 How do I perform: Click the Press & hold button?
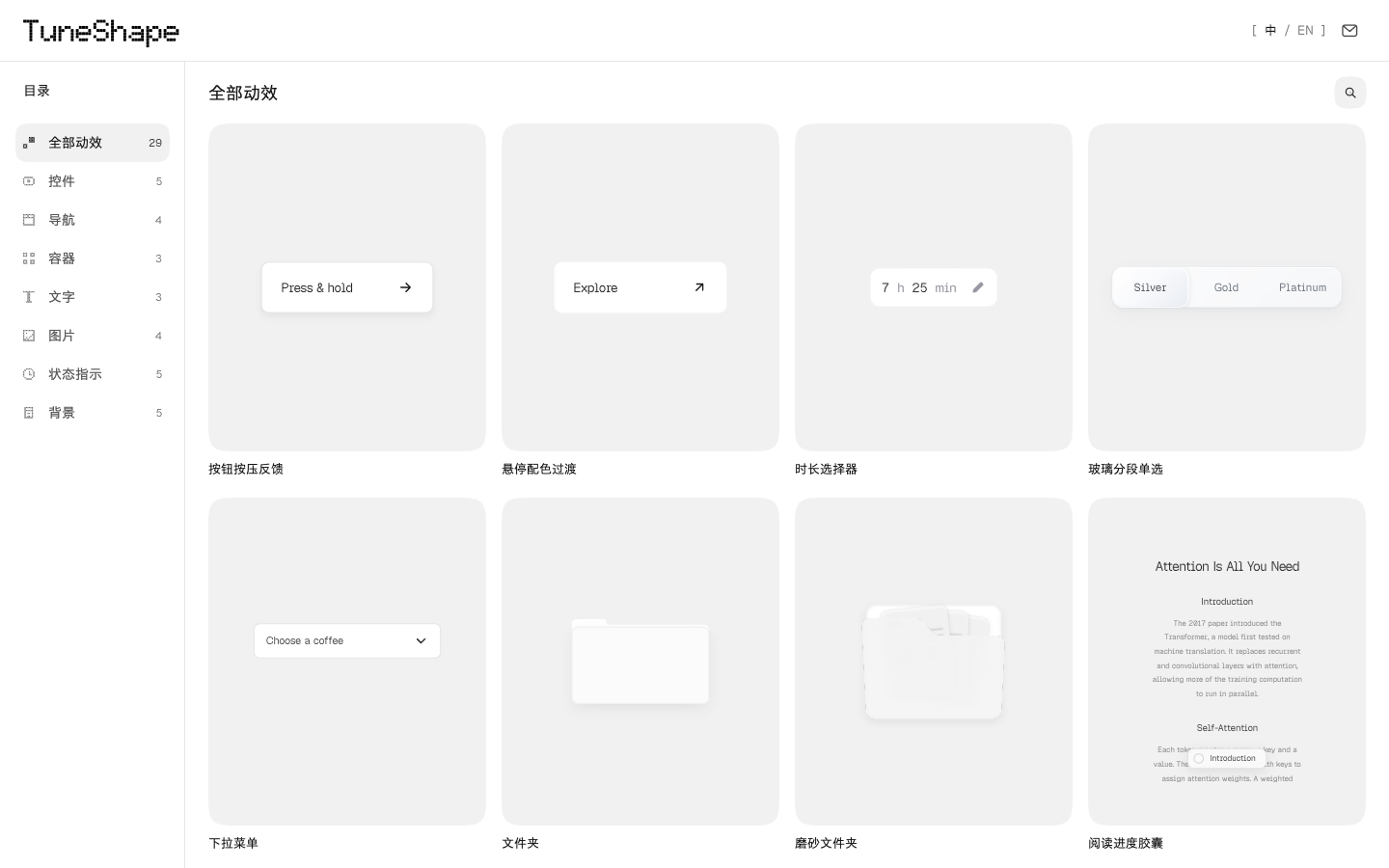click(x=347, y=287)
